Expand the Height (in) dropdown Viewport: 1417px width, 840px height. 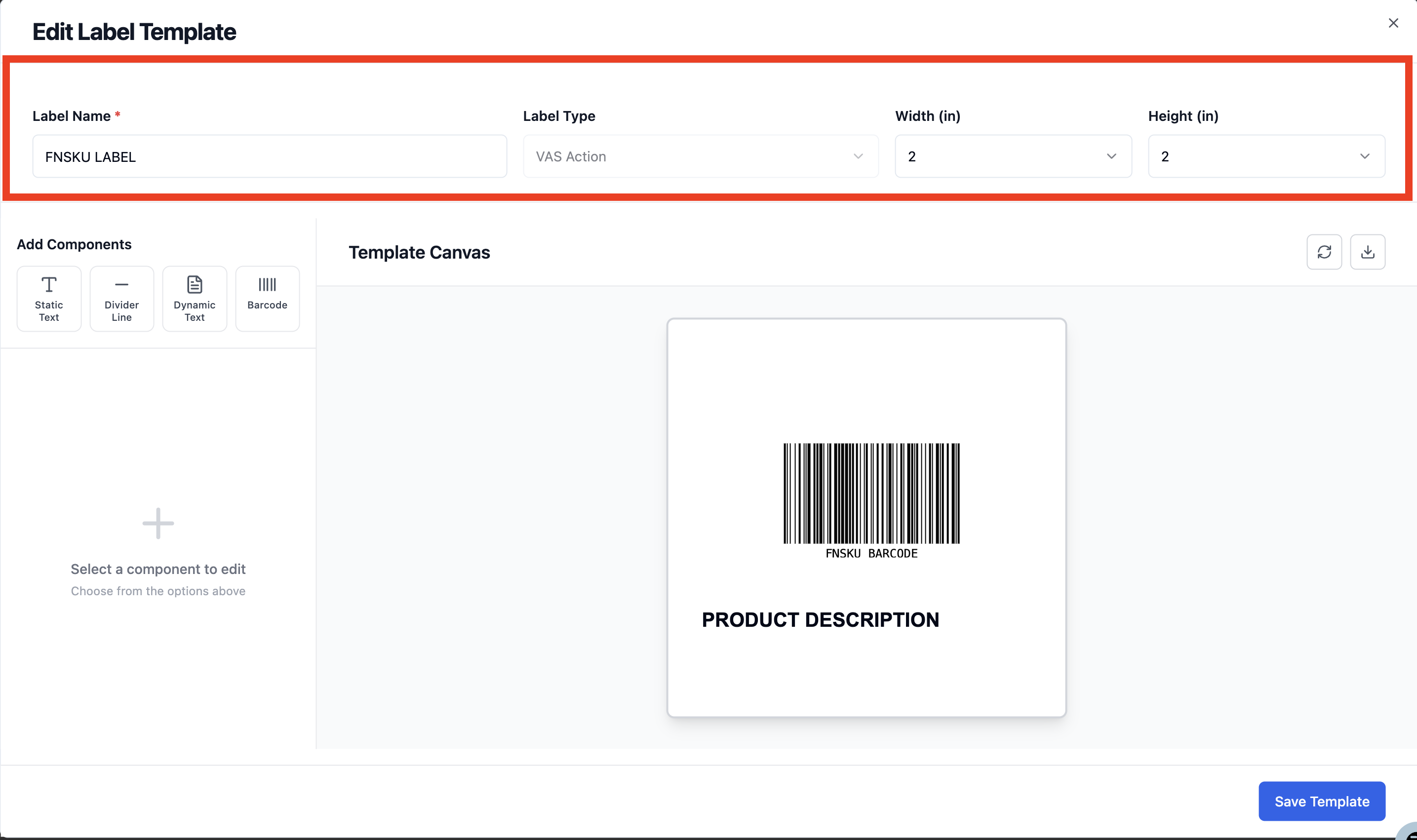[1266, 156]
